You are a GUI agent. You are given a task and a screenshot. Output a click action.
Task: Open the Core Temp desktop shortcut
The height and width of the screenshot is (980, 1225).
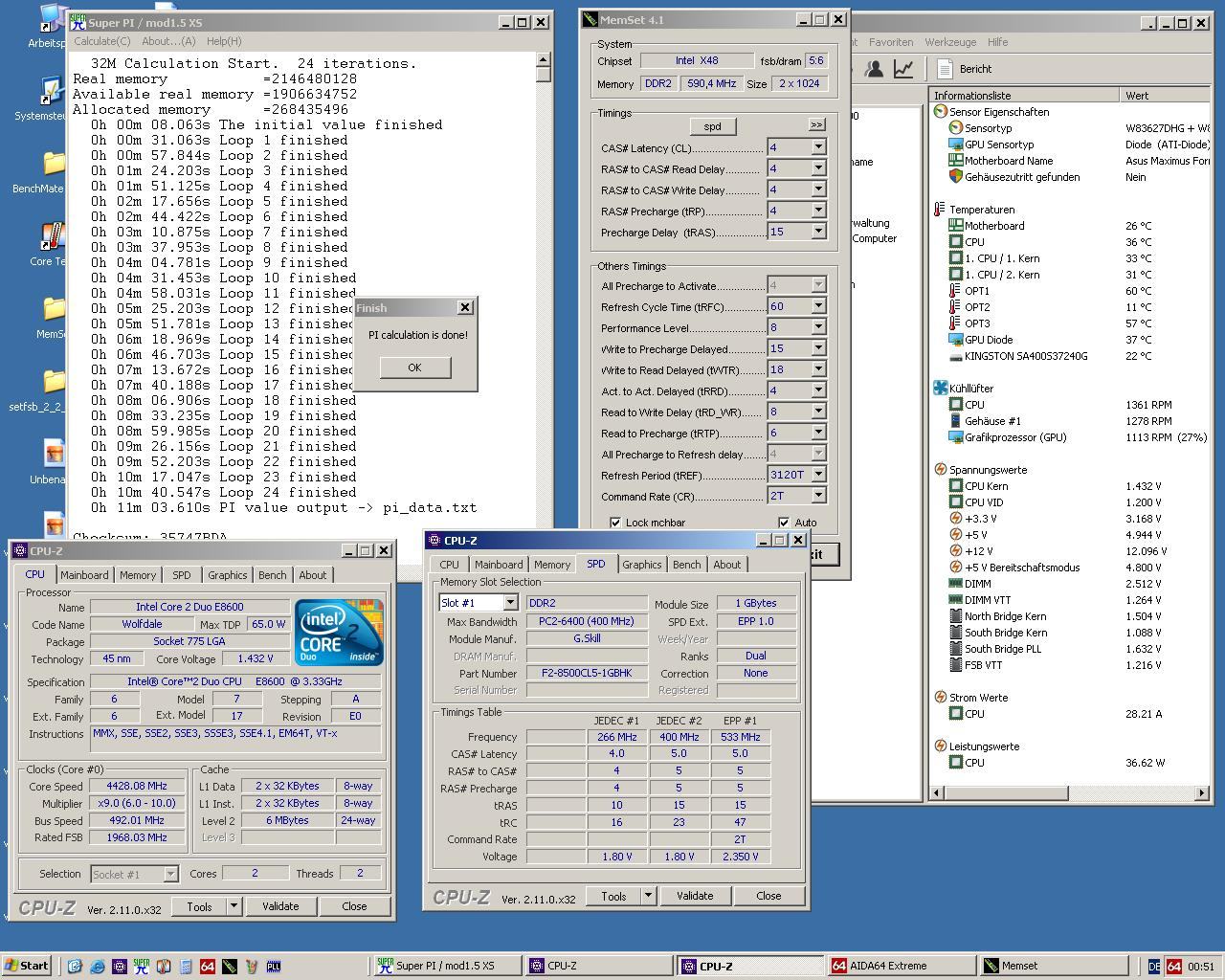[x=52, y=236]
